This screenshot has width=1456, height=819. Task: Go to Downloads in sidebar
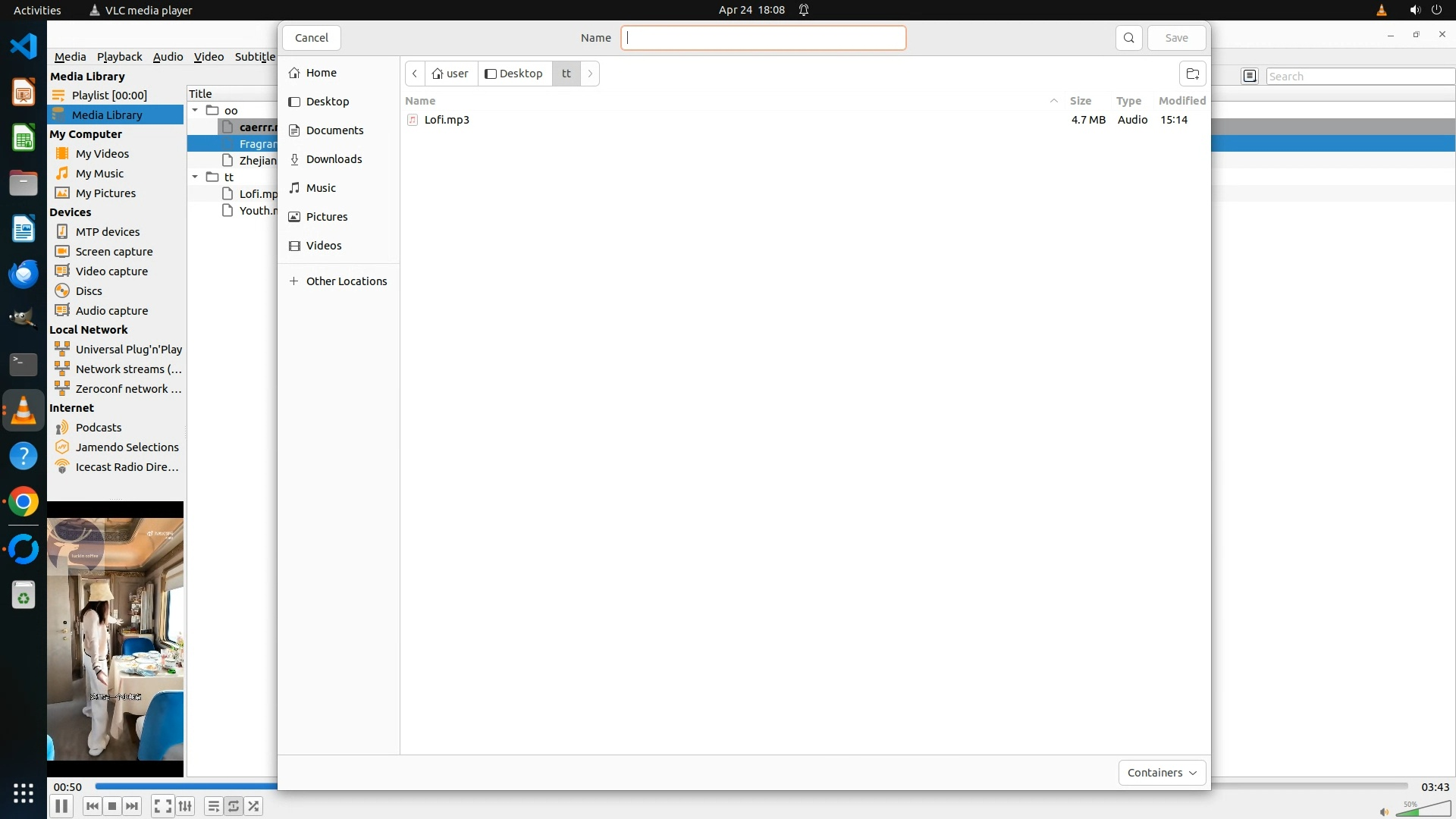click(334, 159)
